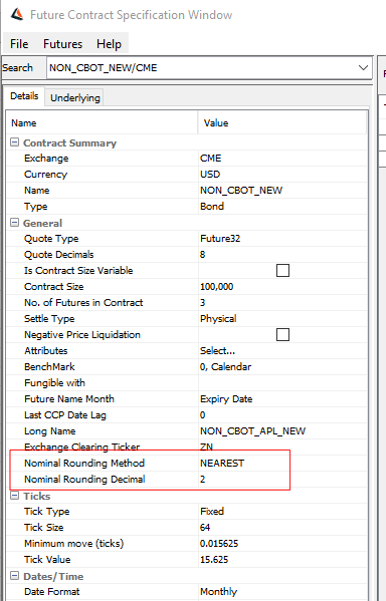
Task: Click the Date Format value Monthly
Action: (218, 591)
